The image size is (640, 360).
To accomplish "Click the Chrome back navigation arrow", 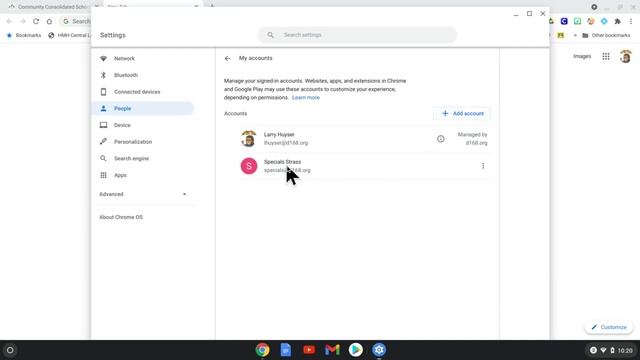I will (9, 21).
